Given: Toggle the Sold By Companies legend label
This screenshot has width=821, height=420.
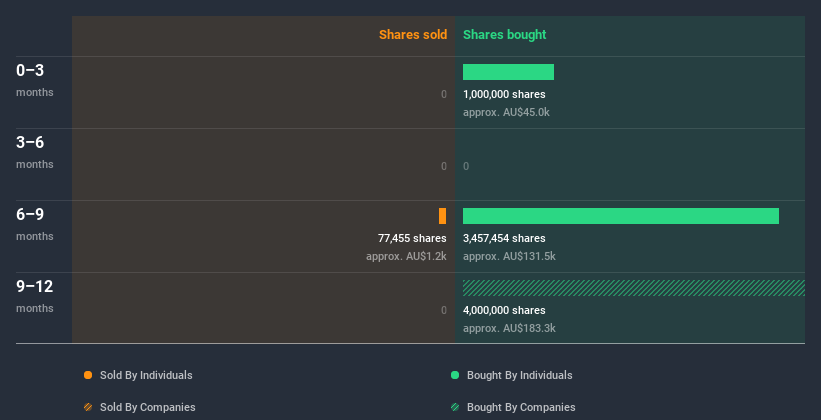Looking at the screenshot, I should (148, 407).
